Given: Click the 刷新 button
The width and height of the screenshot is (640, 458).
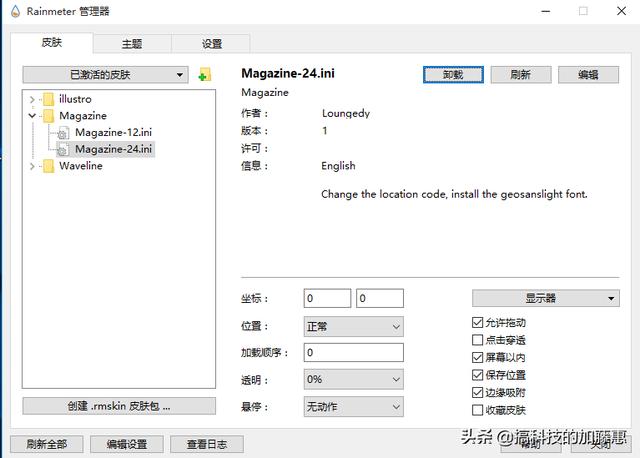Looking at the screenshot, I should pyautogui.click(x=521, y=75).
